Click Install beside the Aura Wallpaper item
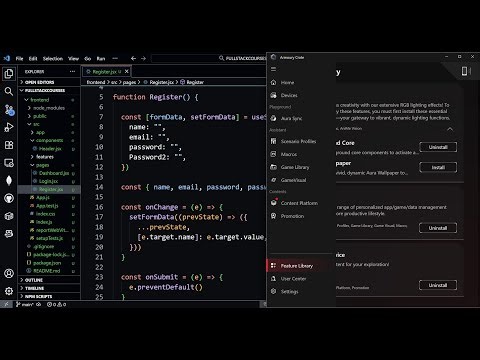This screenshot has width=480, height=360. pyautogui.click(x=438, y=167)
